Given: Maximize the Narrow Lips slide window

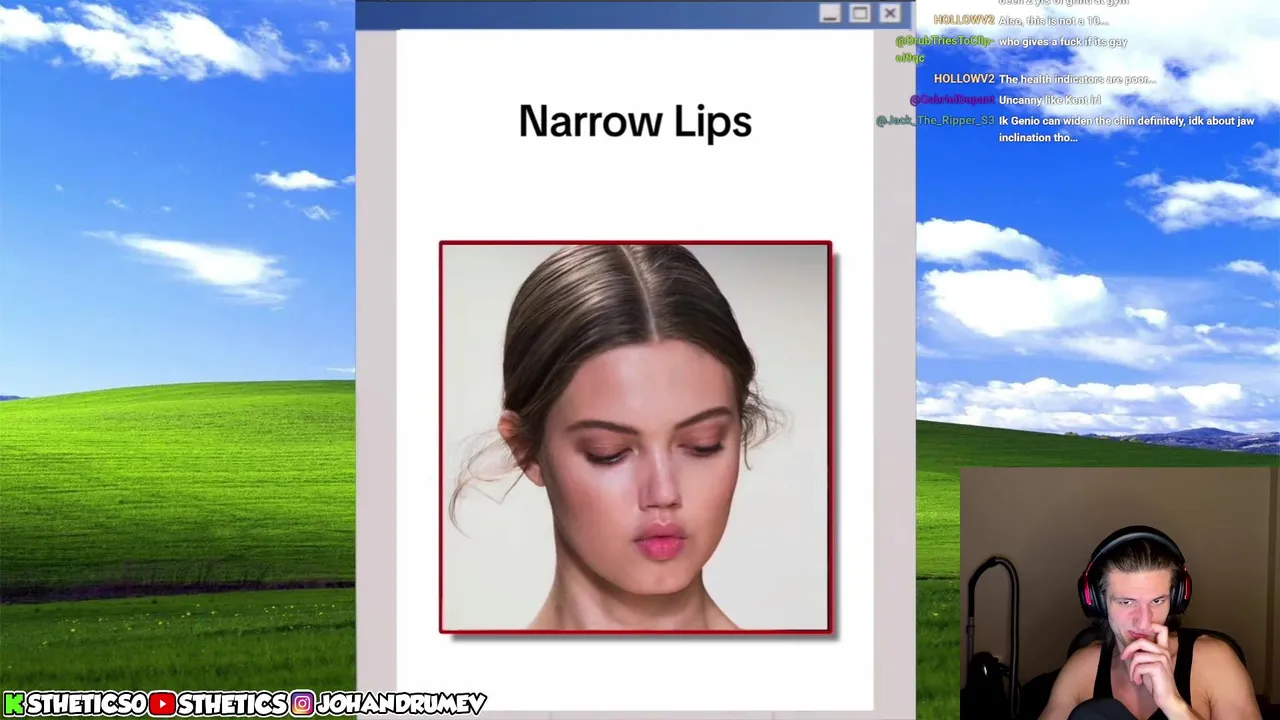Looking at the screenshot, I should click(859, 14).
